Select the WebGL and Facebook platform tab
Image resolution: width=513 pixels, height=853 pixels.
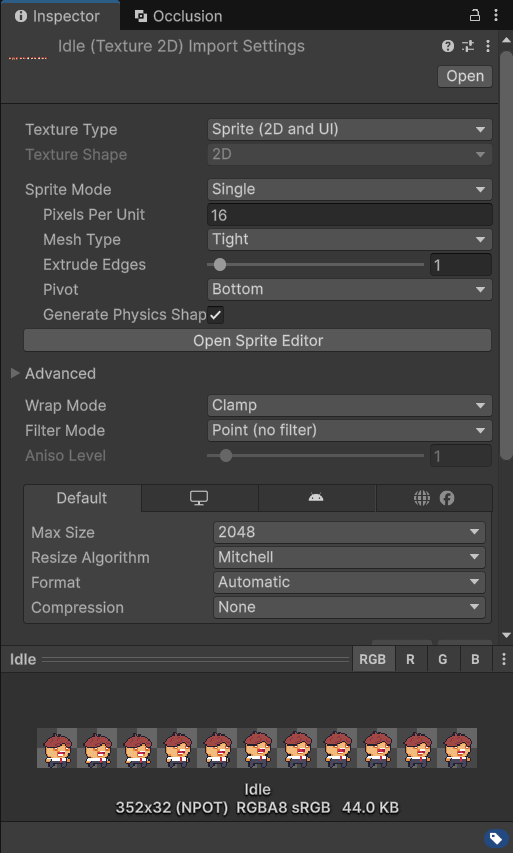tap(434, 498)
